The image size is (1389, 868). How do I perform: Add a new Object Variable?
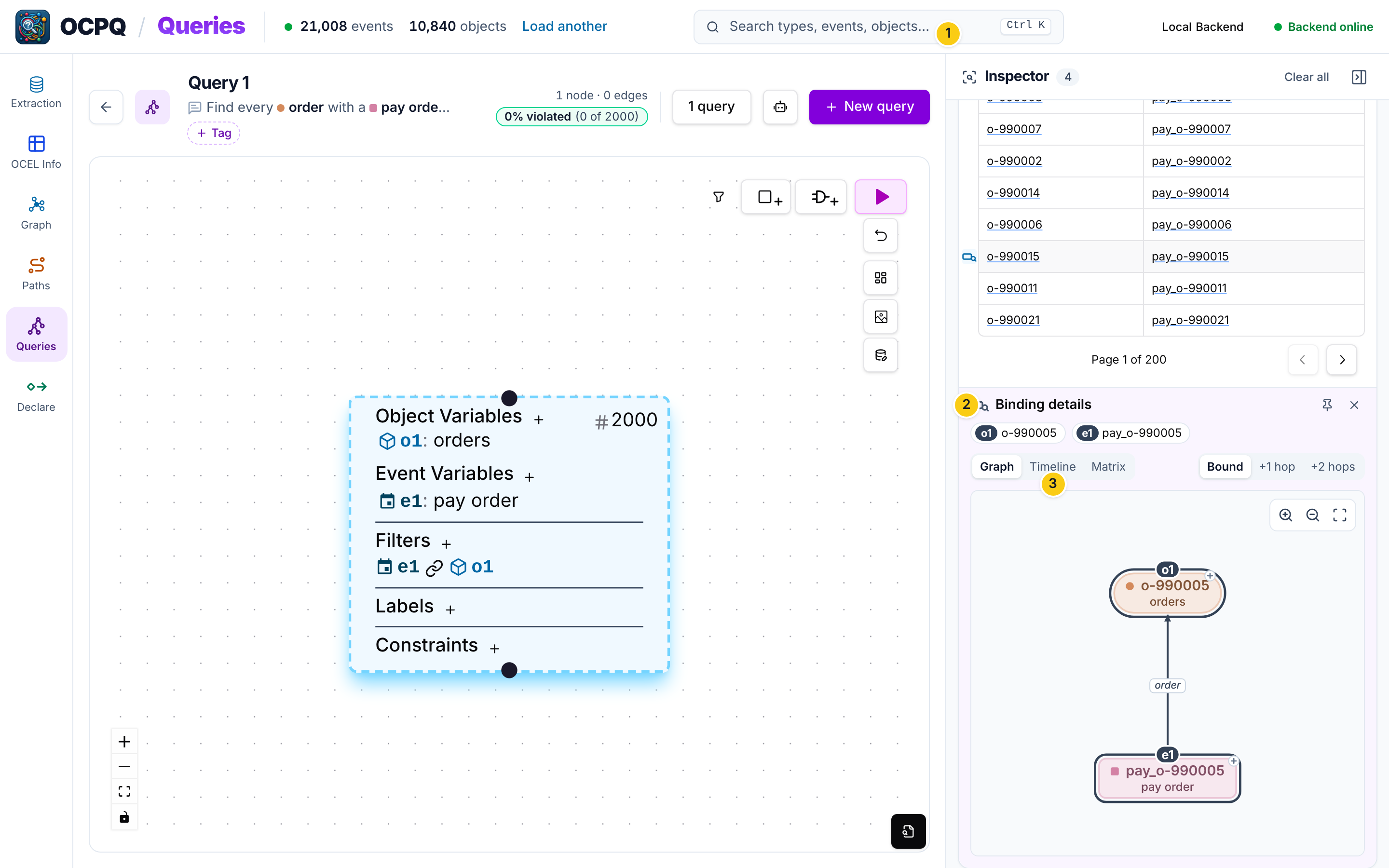coord(538,420)
